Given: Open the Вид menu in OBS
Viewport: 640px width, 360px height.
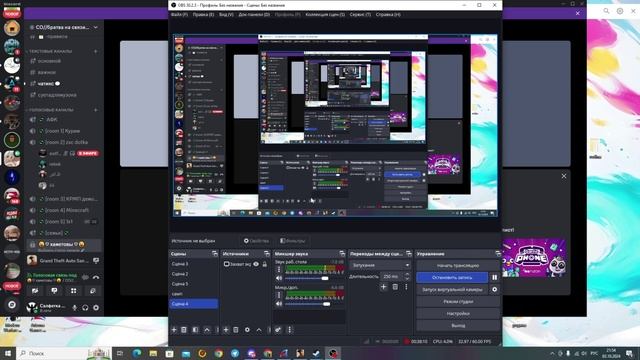Looking at the screenshot, I should point(226,14).
